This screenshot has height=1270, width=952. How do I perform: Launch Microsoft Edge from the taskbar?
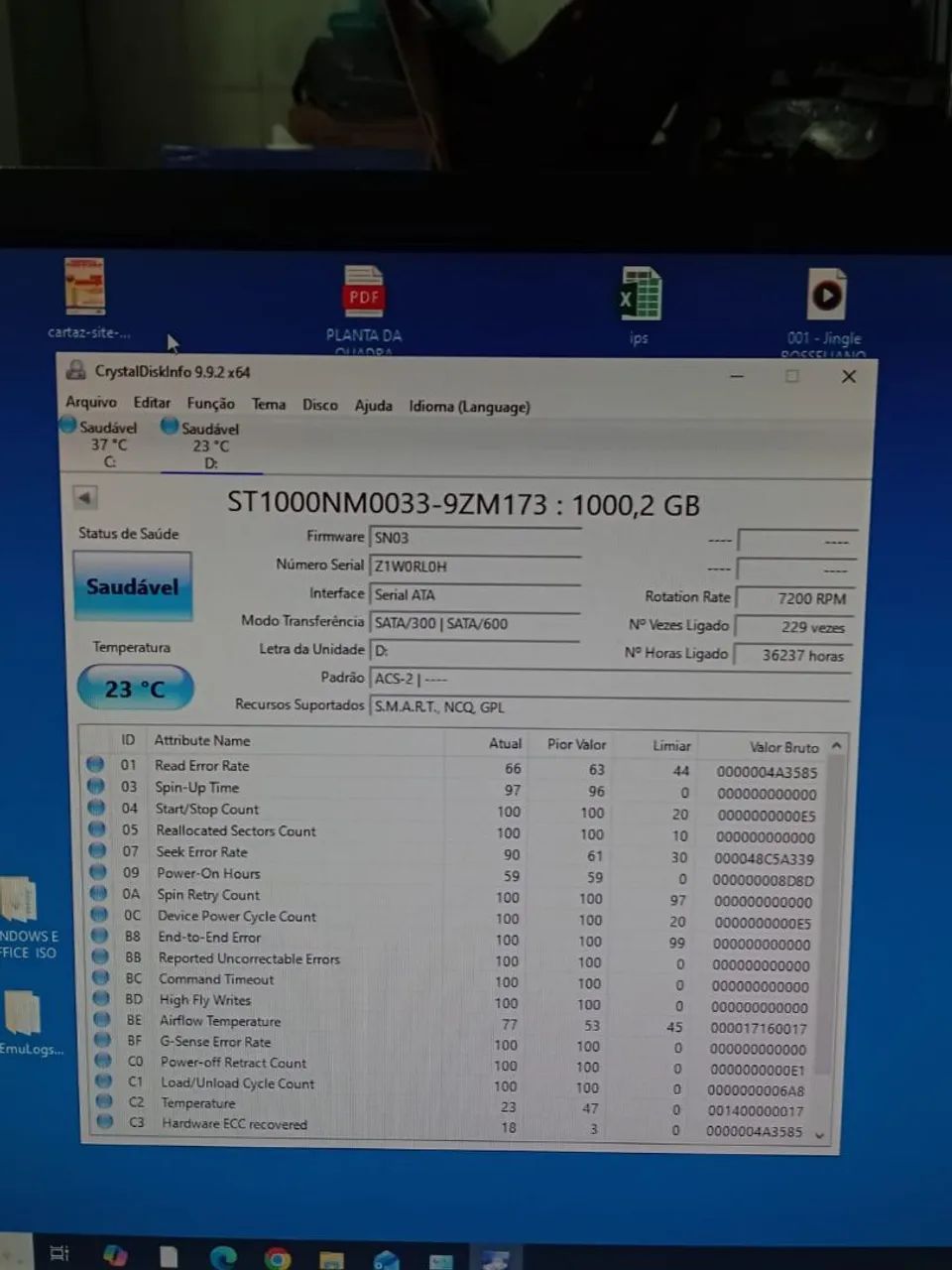[x=223, y=1257]
